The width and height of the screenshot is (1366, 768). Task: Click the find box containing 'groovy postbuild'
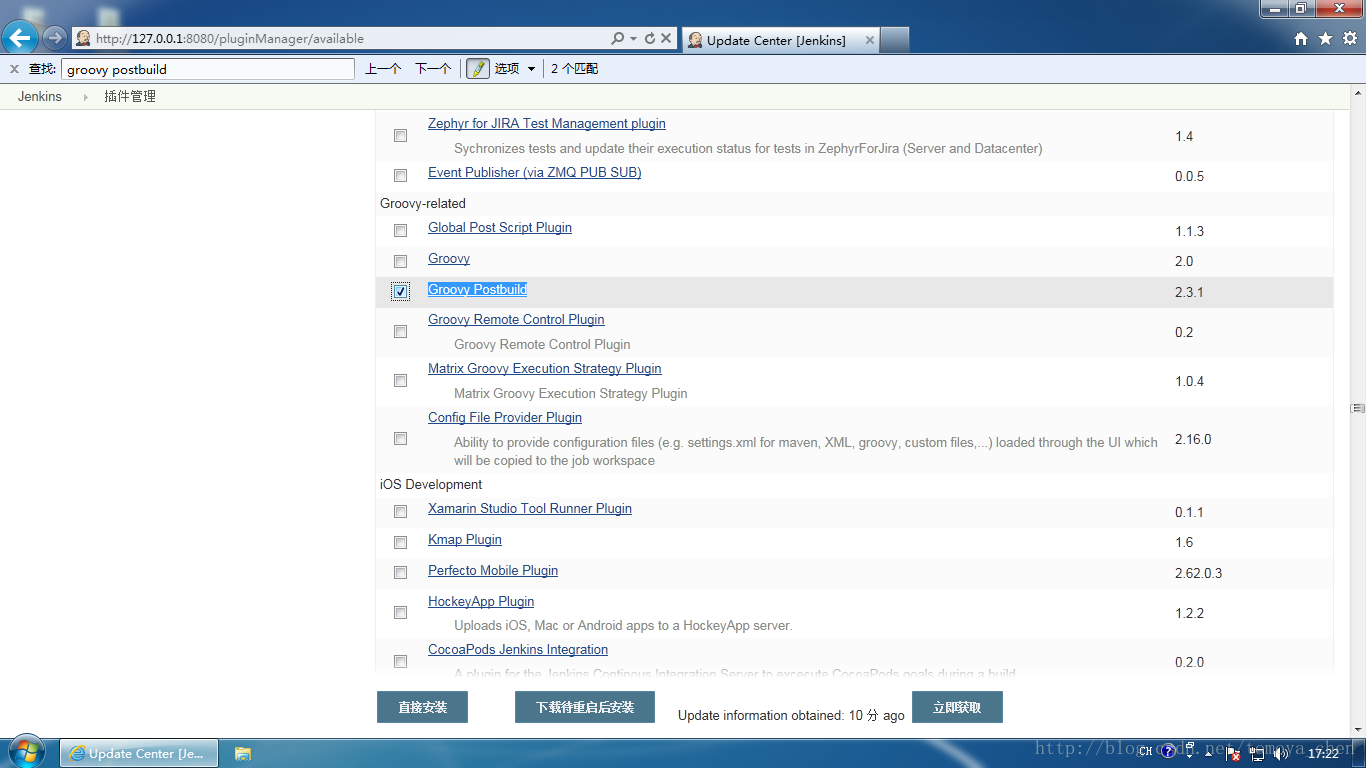[x=208, y=69]
